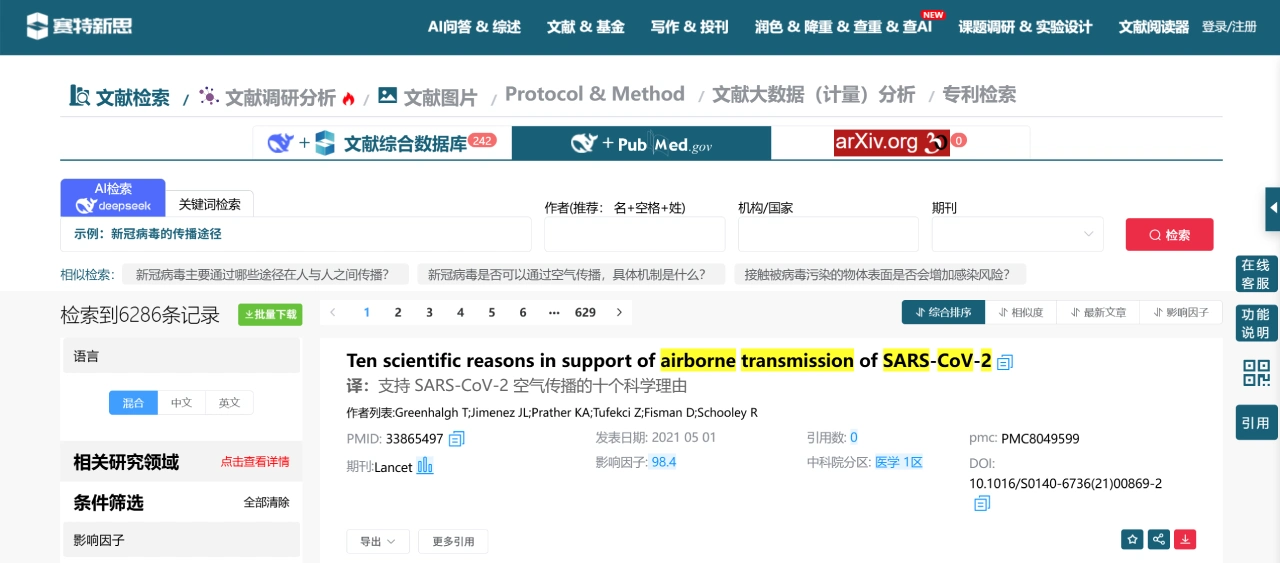Go to the next results page arrow
Screen dimensions: 1280x563
pyautogui.click(x=619, y=313)
